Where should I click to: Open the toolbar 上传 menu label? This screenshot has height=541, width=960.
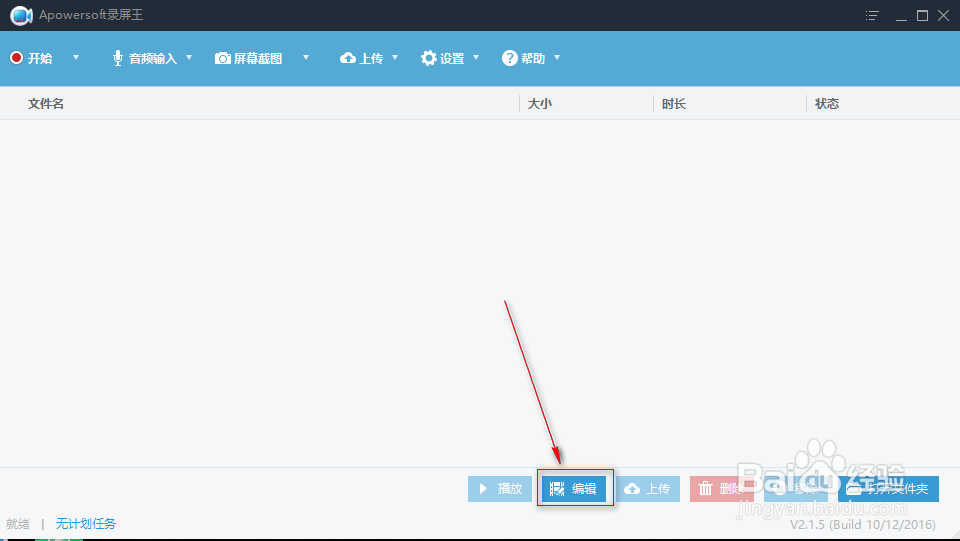[x=371, y=58]
